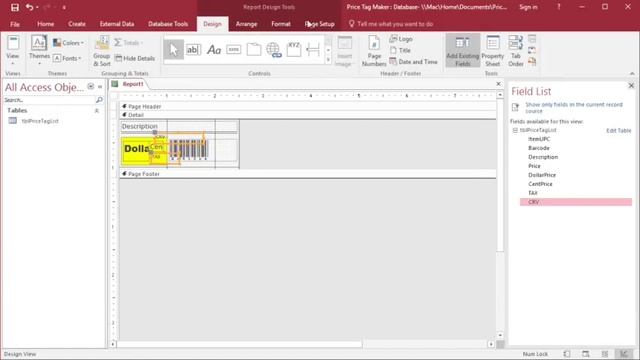Select the Label (Aa) control
Screen dimensions: 640x360
(x=214, y=50)
